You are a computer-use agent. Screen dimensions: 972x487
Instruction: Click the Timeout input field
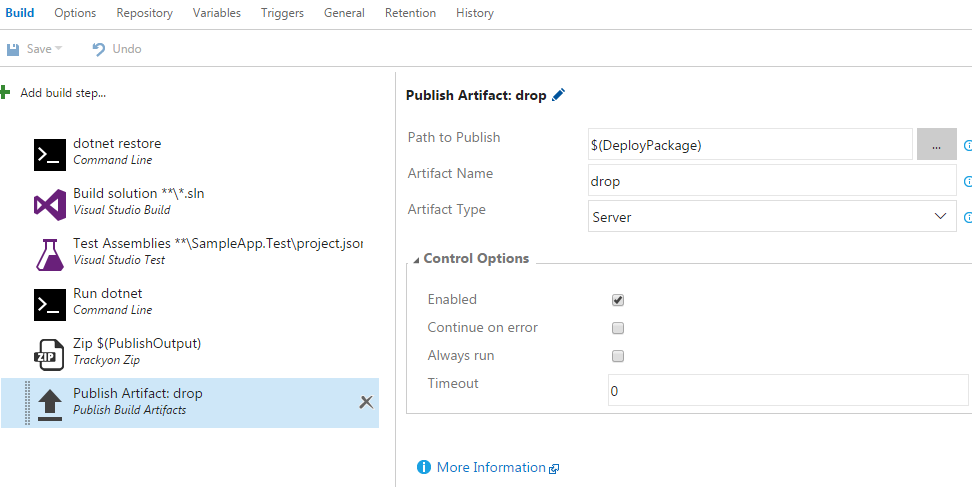click(x=787, y=390)
